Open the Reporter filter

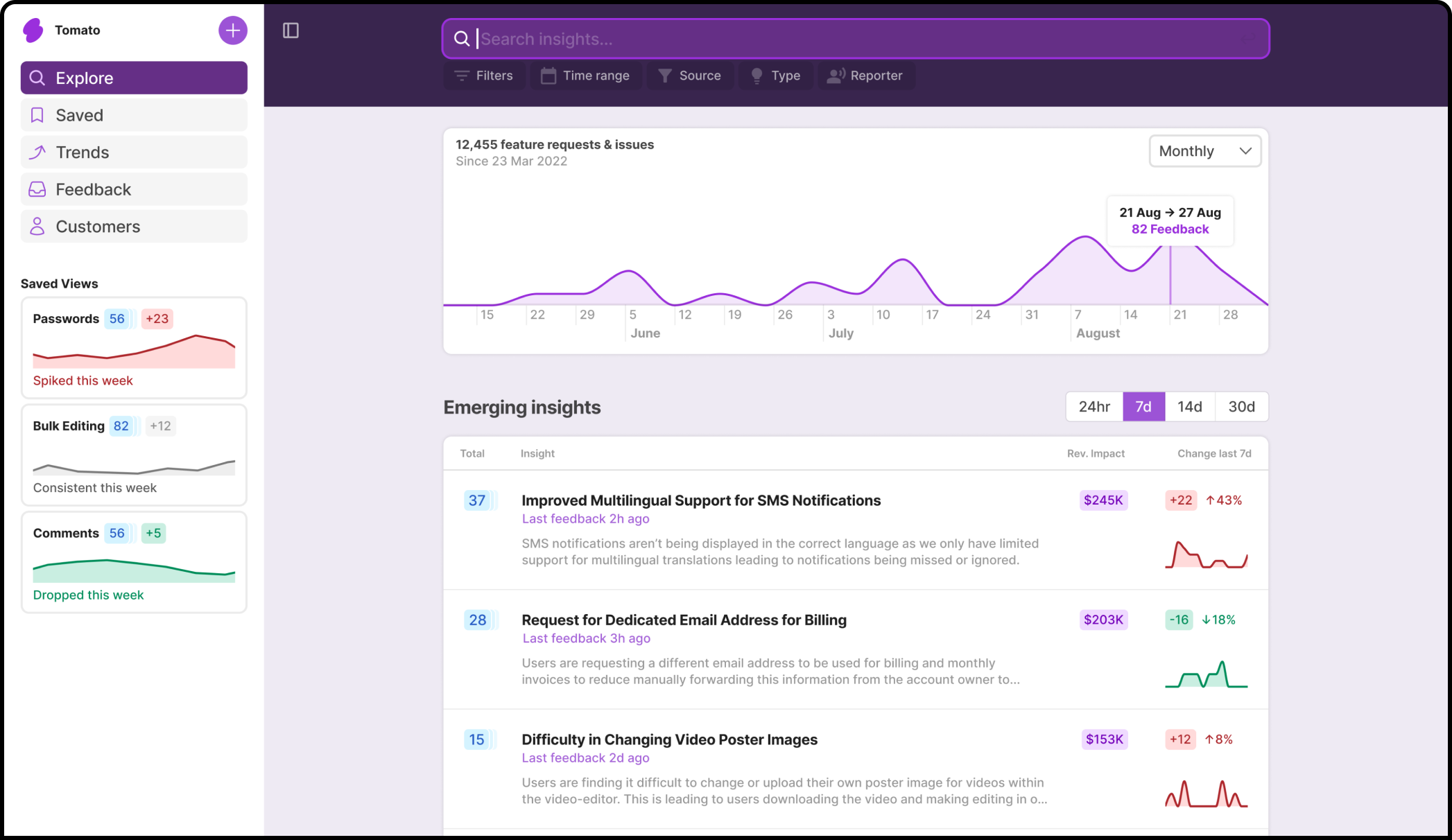[x=865, y=76]
